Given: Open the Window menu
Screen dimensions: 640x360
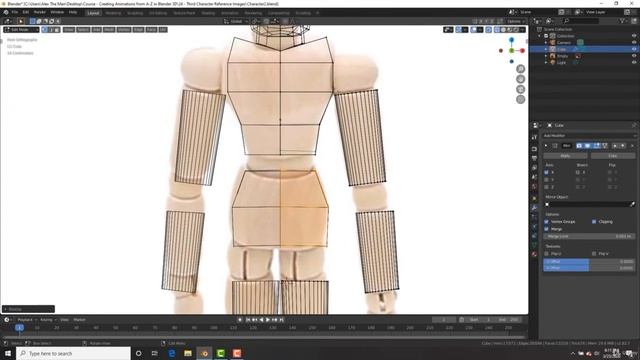Looking at the screenshot, I should point(57,12).
